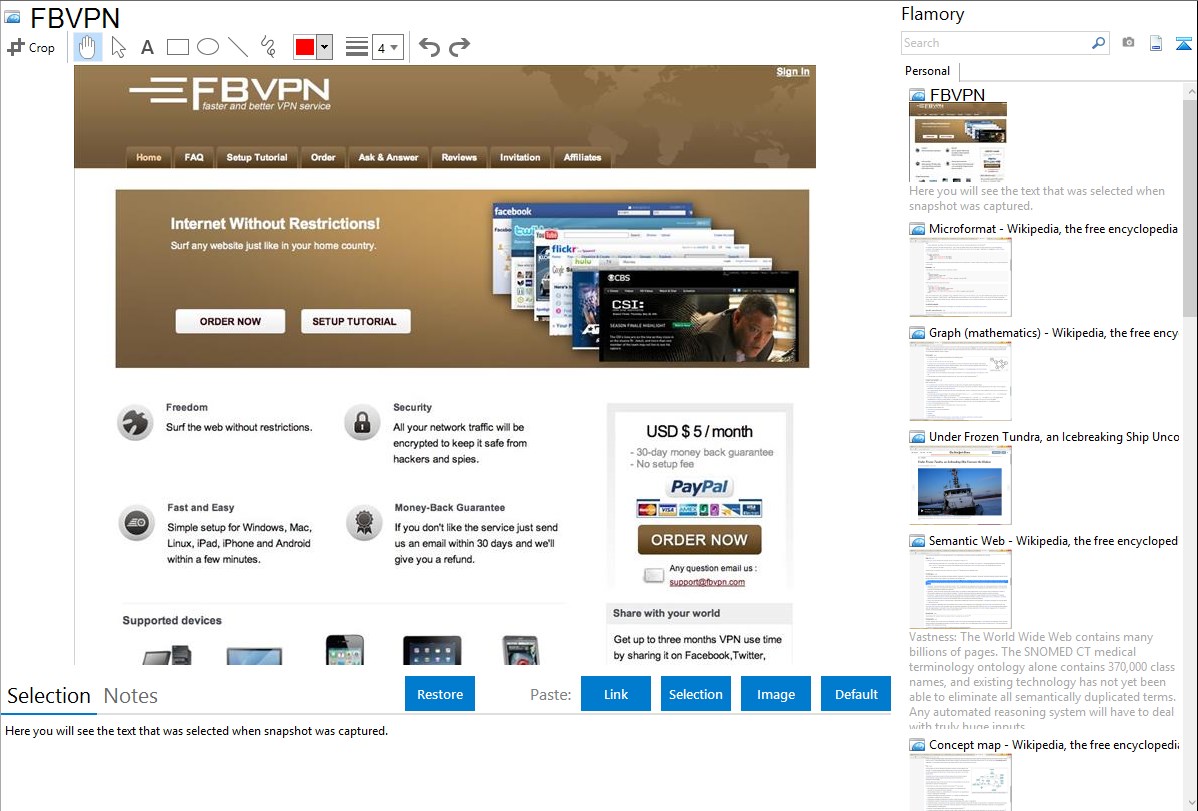
Task: Open the Reviews nav tab
Action: tap(459, 157)
